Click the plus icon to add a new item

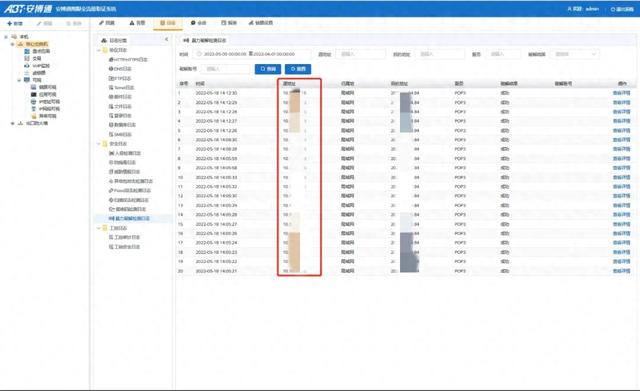[9, 24]
